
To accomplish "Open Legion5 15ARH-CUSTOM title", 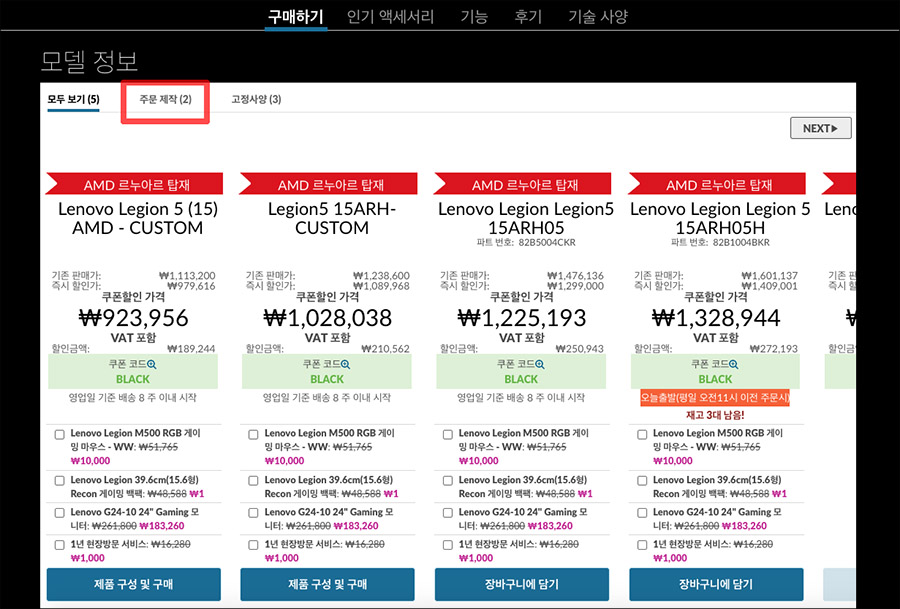I will click(332, 218).
